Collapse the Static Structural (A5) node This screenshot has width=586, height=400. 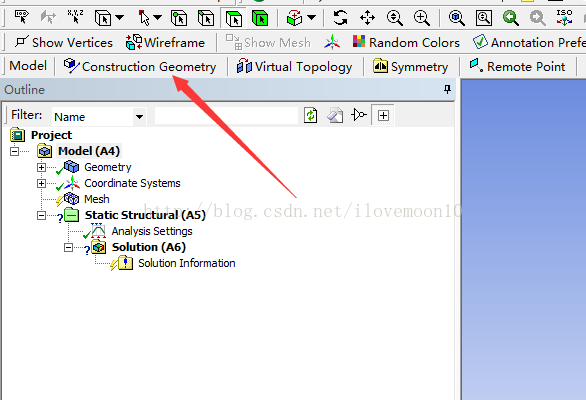(x=41, y=216)
